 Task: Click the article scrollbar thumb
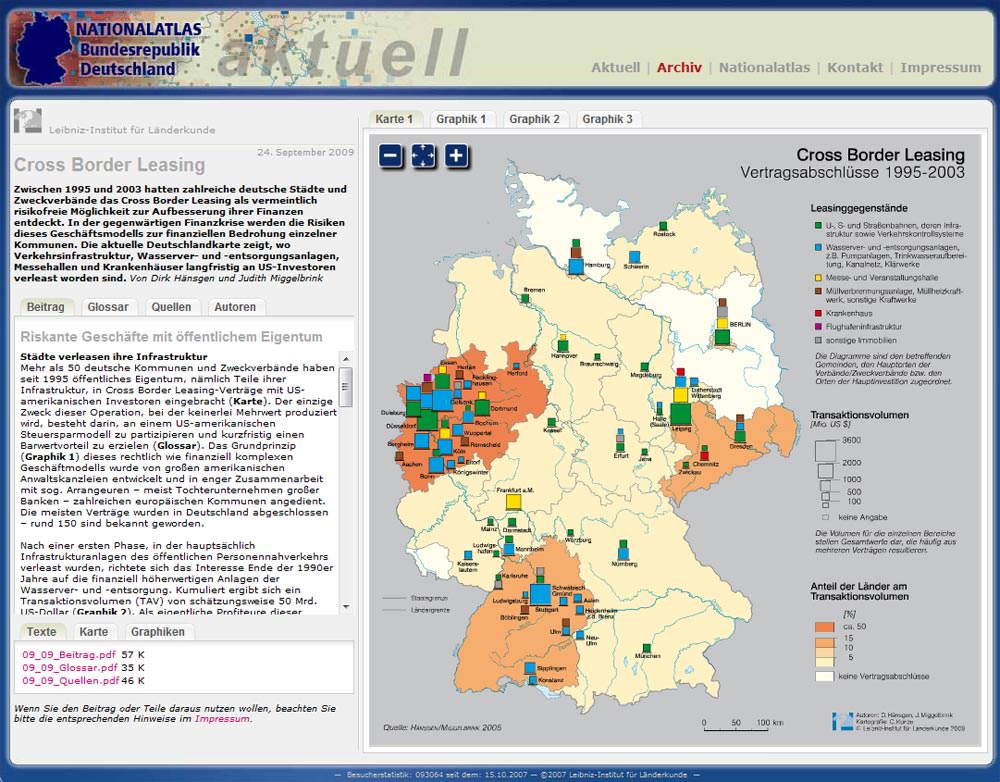point(346,387)
